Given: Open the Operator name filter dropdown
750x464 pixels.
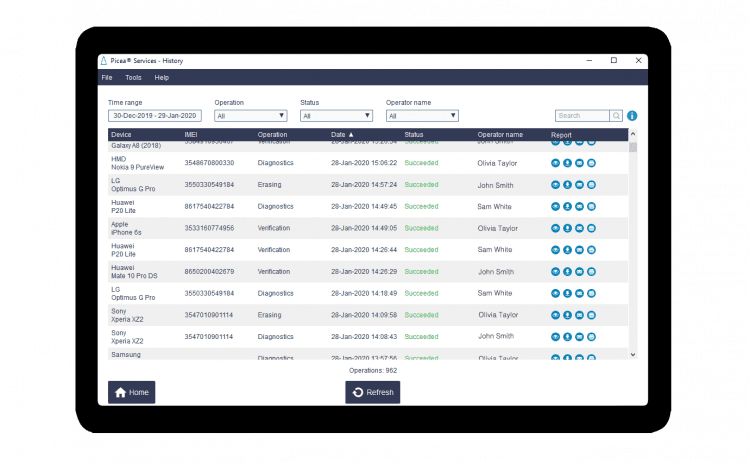Looking at the screenshot, I should click(x=422, y=116).
